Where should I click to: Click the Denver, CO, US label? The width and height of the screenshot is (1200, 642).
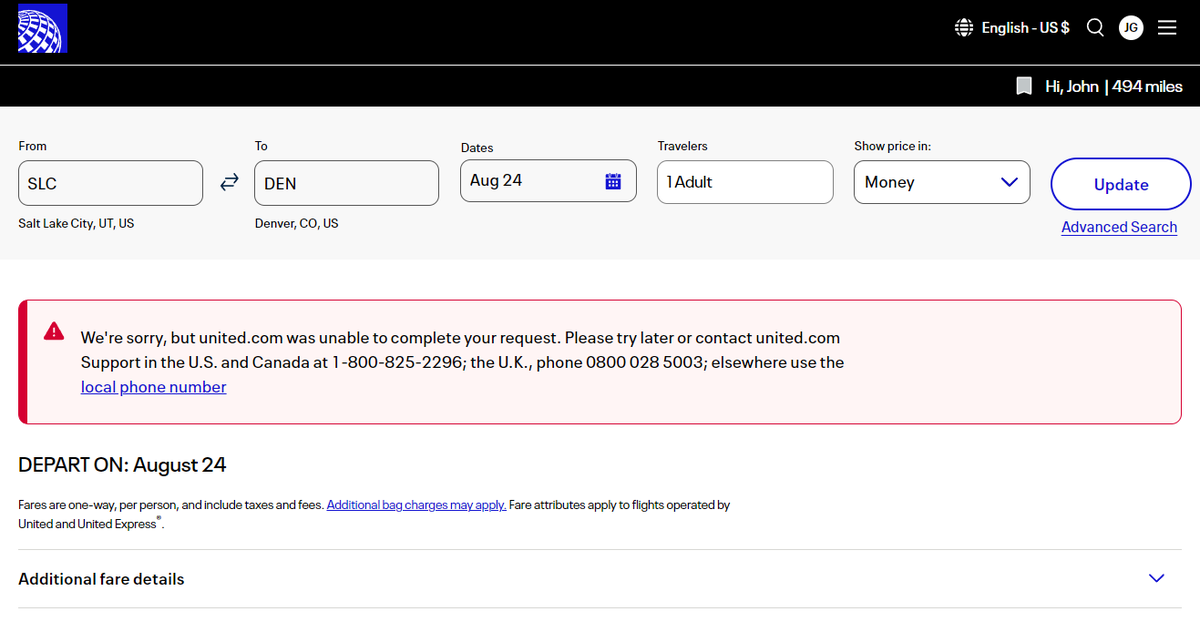pos(296,223)
